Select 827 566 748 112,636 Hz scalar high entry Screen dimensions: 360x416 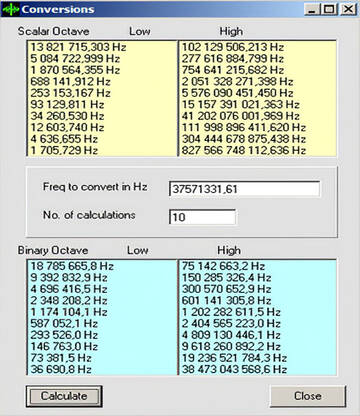[244, 150]
